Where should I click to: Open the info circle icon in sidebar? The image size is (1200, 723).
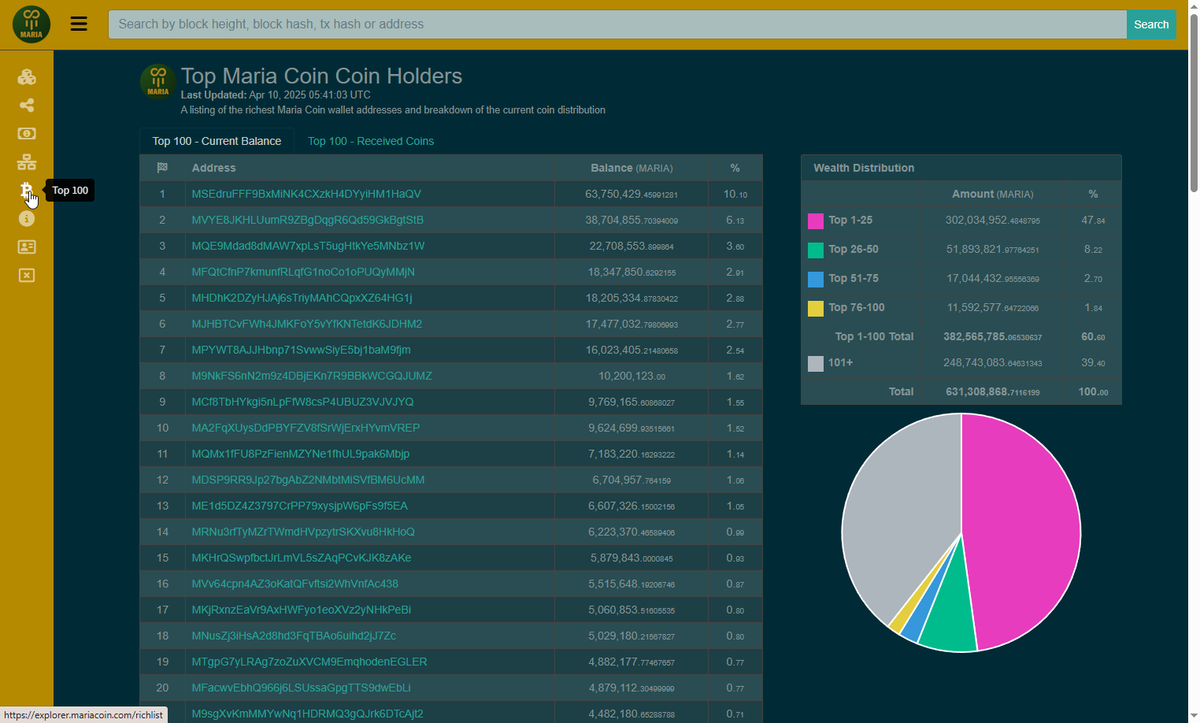pos(27,218)
